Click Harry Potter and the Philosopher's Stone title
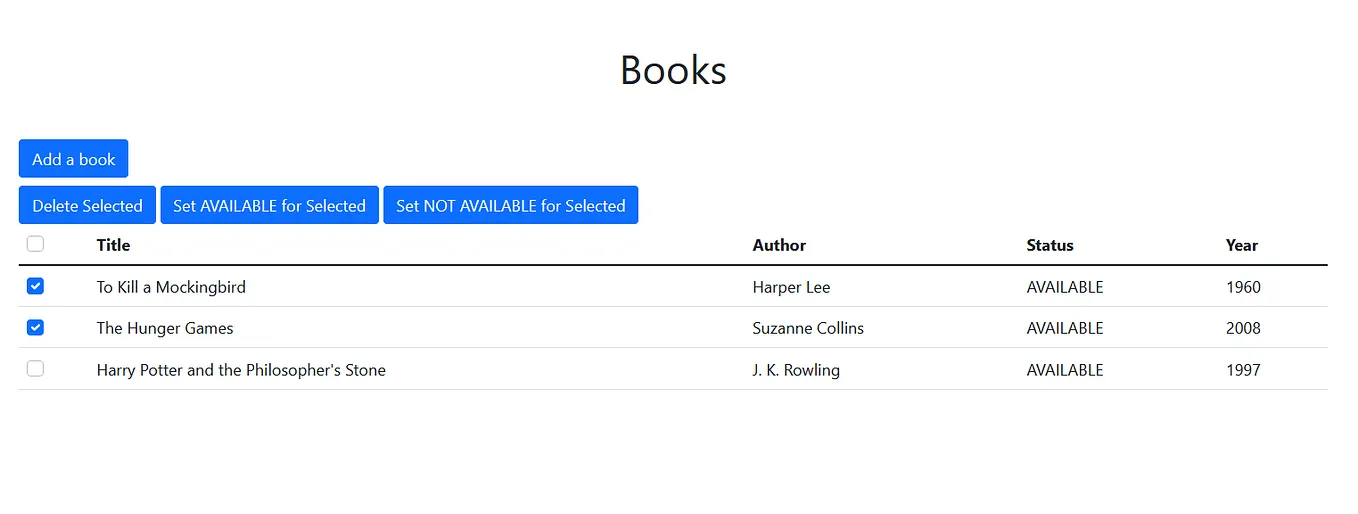This screenshot has width=1358, height=514. pos(241,370)
